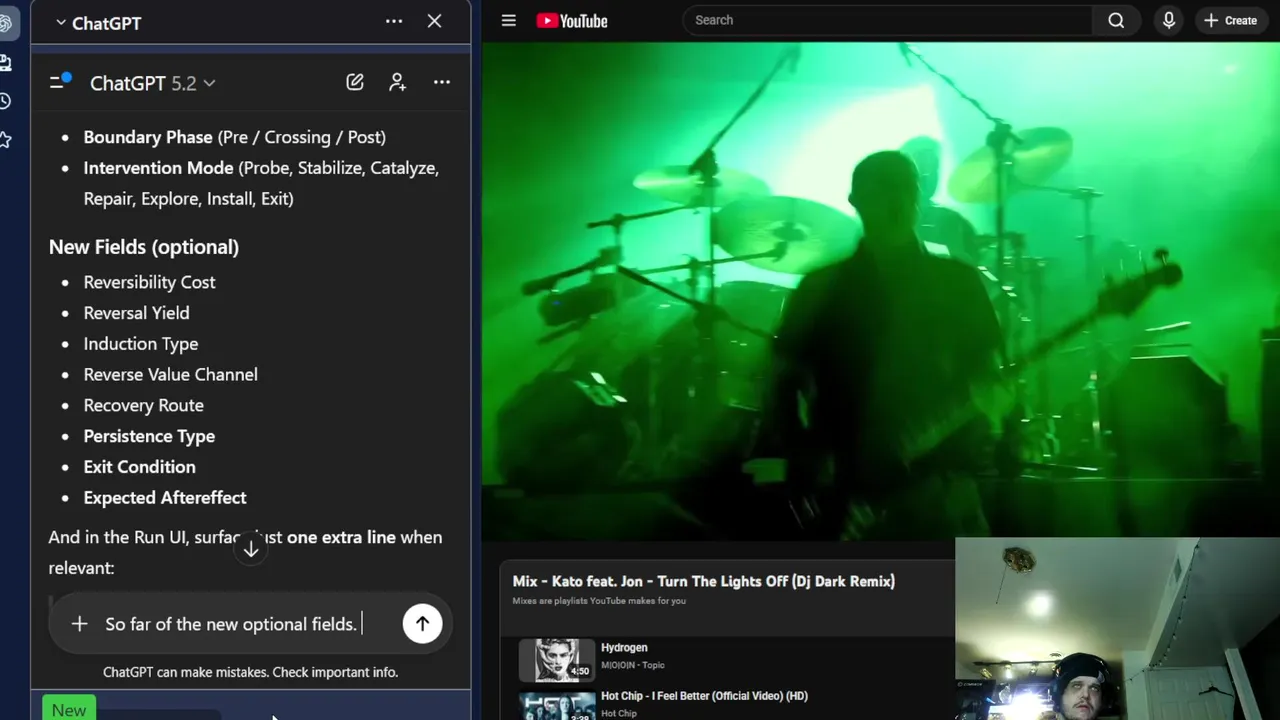
Task: Click the YouTube Create button
Action: pyautogui.click(x=1231, y=20)
